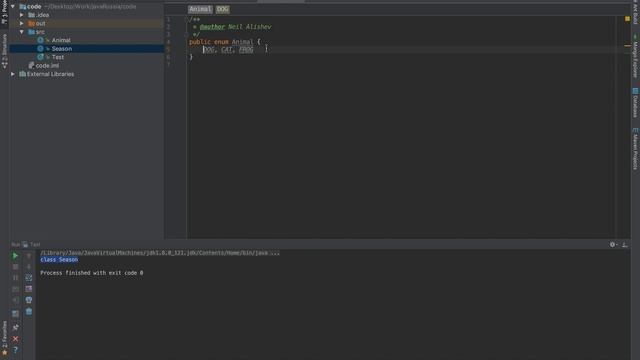
Task: Open the Maven Projects tool window
Action: tap(635, 149)
